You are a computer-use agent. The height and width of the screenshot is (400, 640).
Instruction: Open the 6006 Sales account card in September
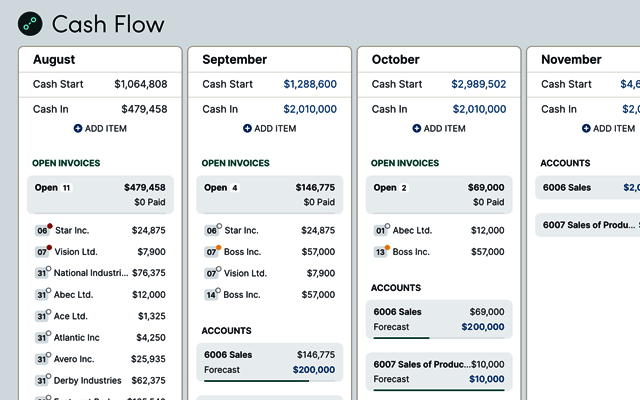[x=269, y=362]
